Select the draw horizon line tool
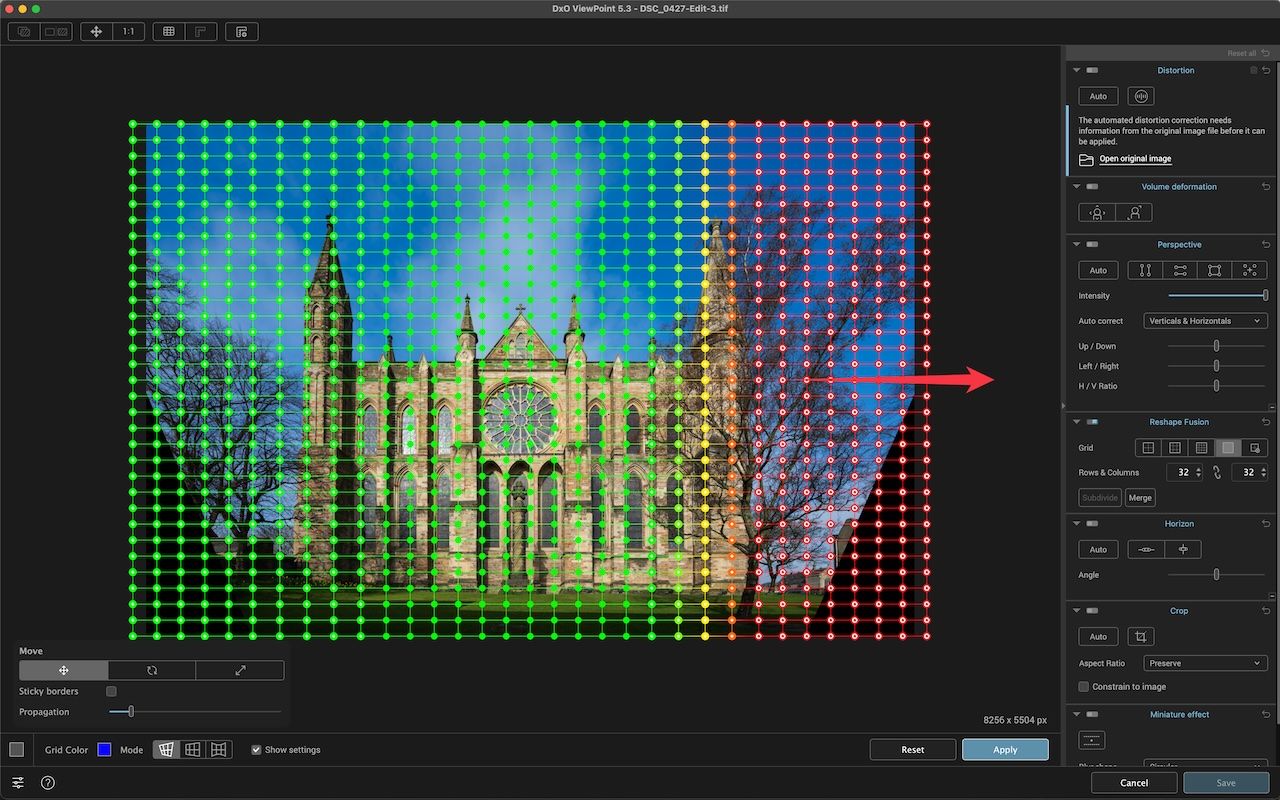Screen dimensions: 1280x800 [1146, 549]
